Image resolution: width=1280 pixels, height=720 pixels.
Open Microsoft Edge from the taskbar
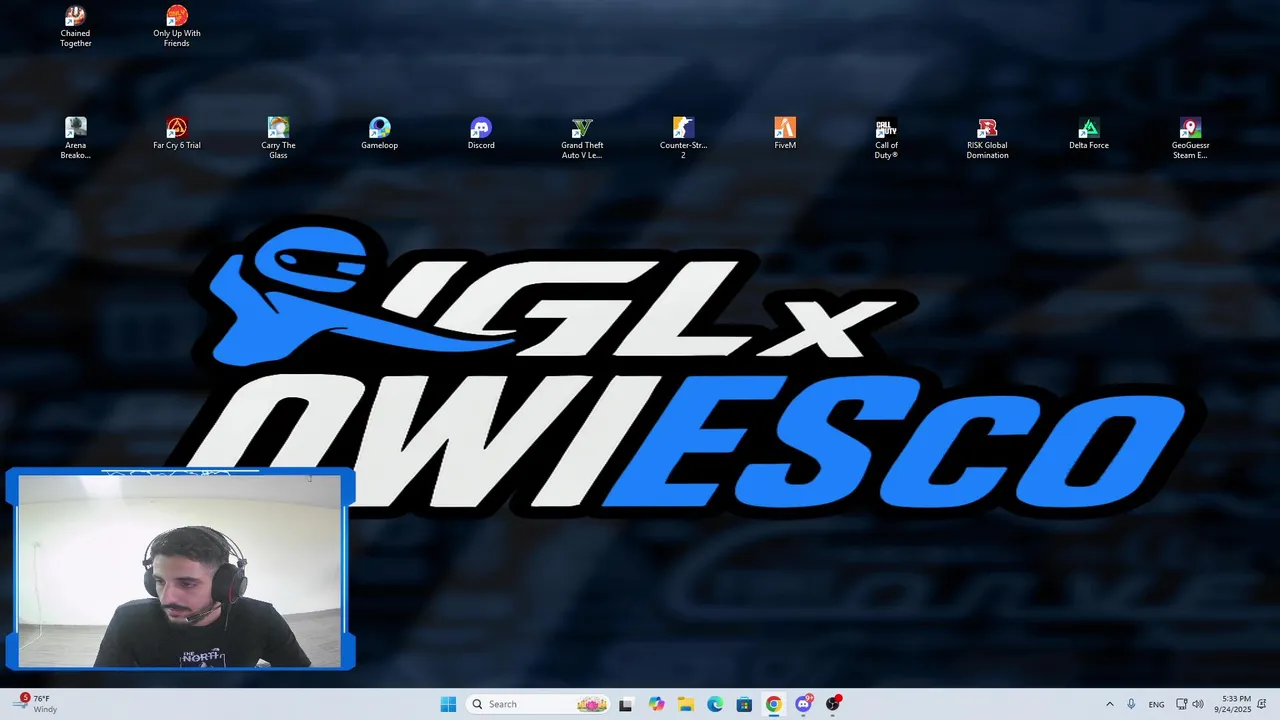pos(715,704)
